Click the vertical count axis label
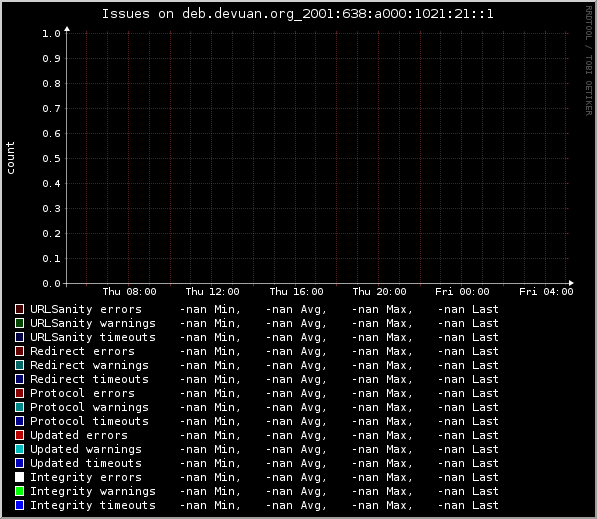The height and width of the screenshot is (519, 597). pos(10,158)
